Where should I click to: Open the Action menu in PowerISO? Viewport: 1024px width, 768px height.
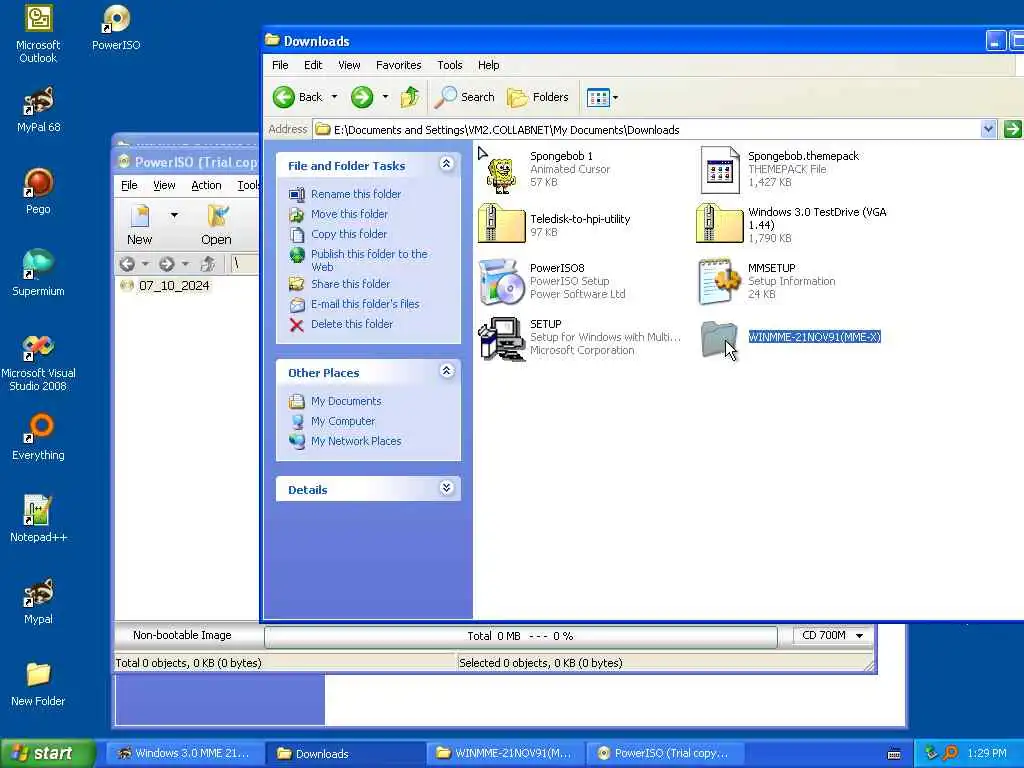206,185
